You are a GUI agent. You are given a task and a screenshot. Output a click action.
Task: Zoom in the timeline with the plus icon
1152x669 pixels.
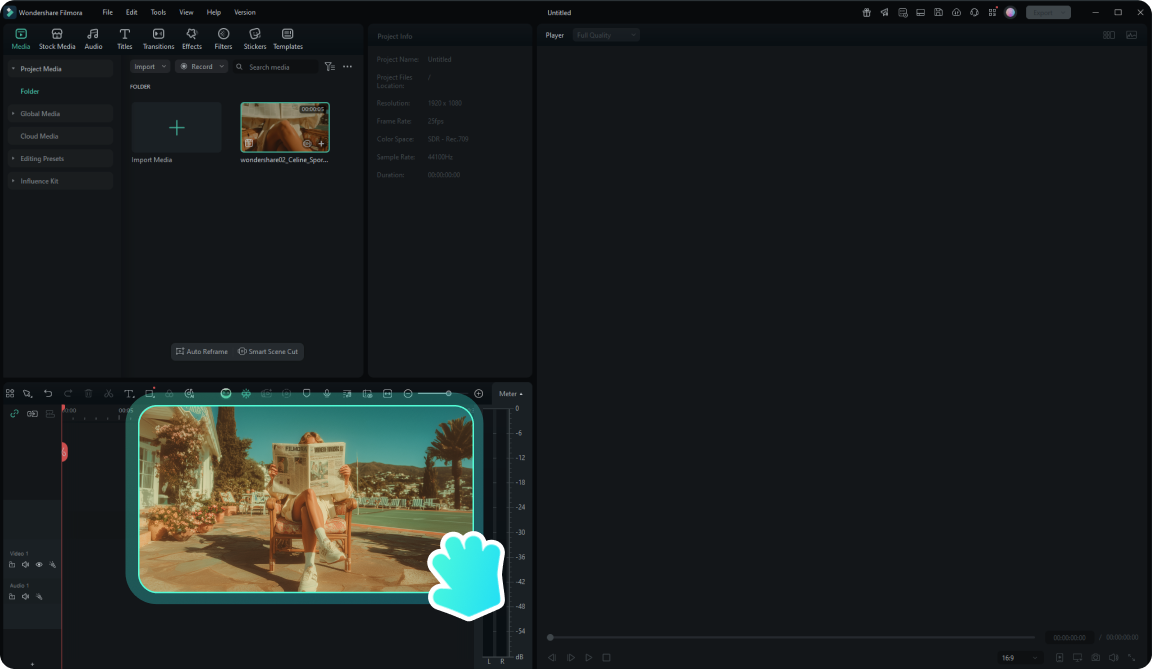pos(478,394)
